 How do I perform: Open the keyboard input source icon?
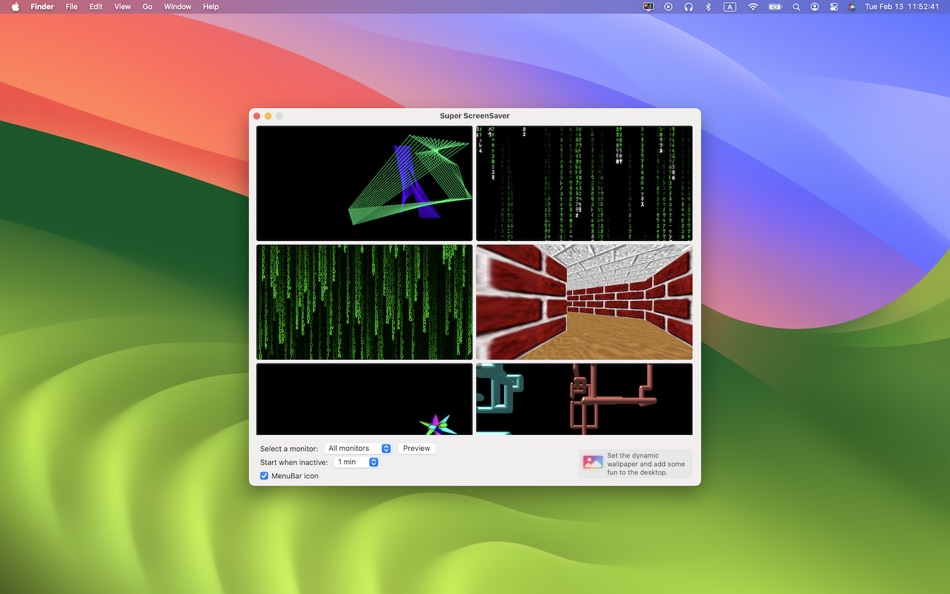730,7
